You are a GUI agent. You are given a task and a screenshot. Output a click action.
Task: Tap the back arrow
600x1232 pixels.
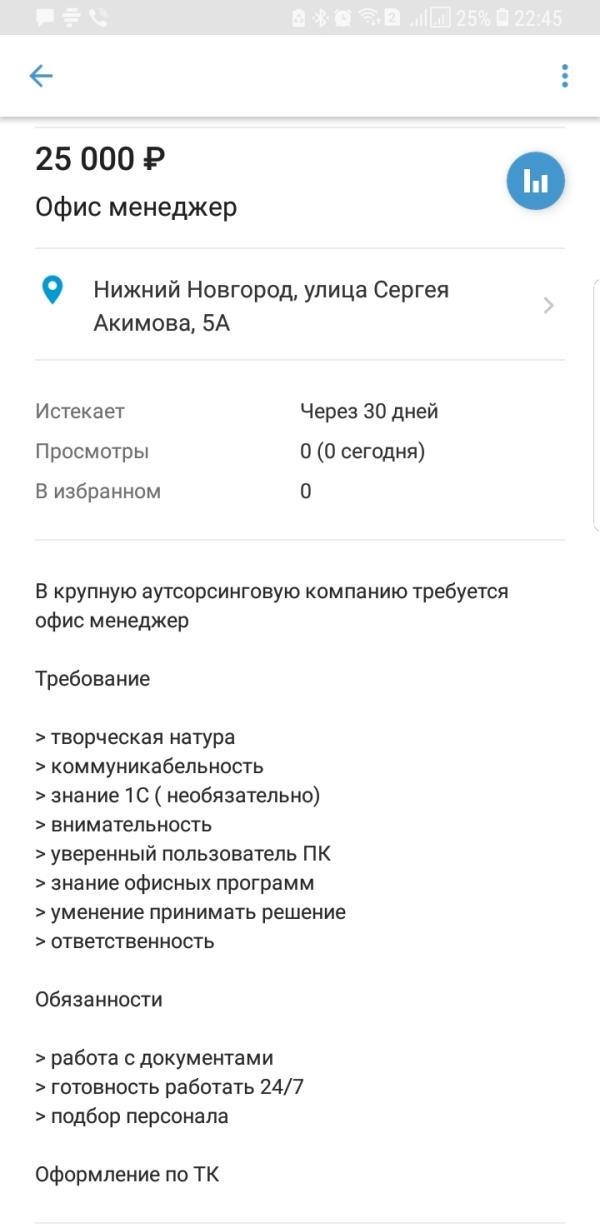[x=41, y=76]
